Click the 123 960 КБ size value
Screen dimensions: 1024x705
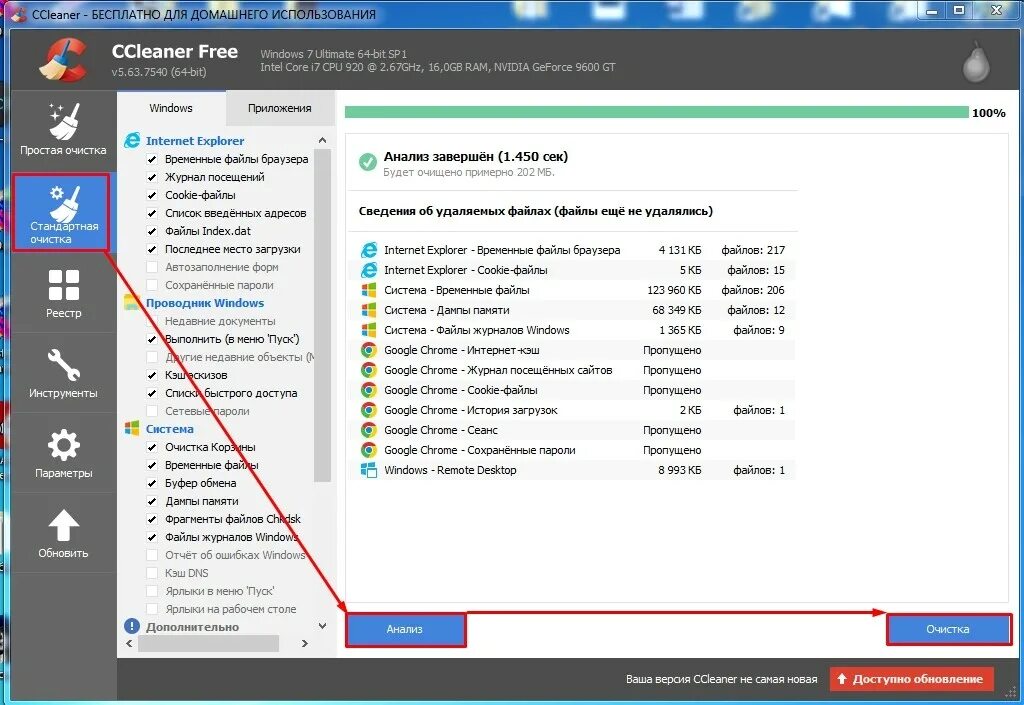coord(674,290)
